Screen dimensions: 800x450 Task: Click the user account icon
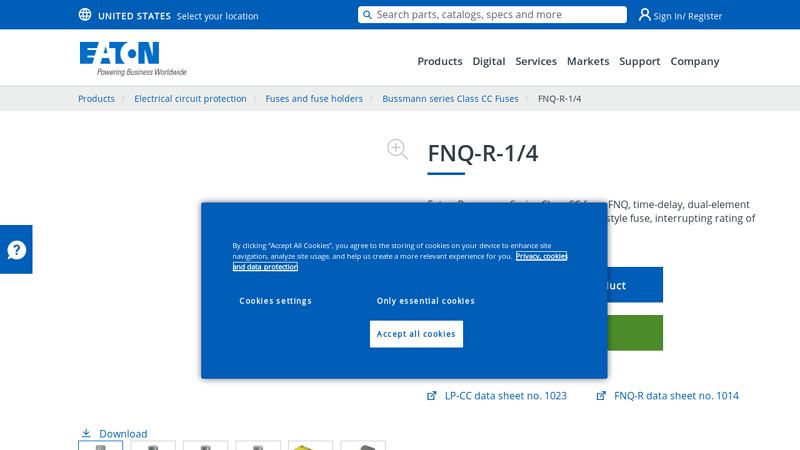645,15
